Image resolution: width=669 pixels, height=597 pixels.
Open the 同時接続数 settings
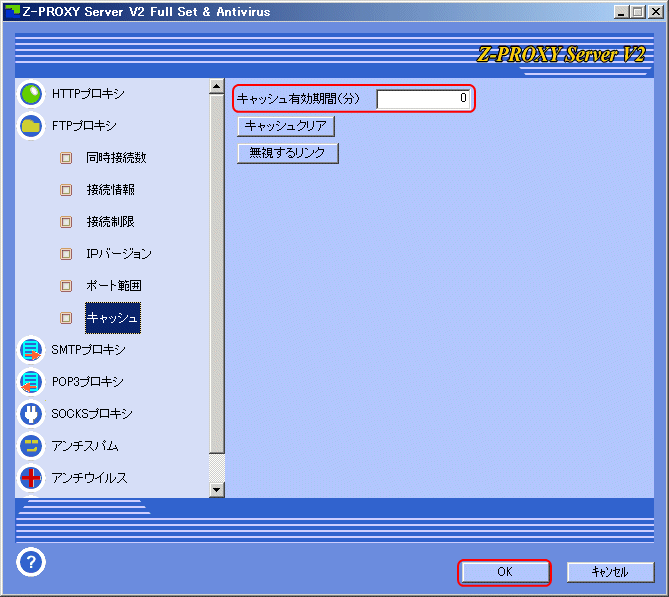[116, 158]
